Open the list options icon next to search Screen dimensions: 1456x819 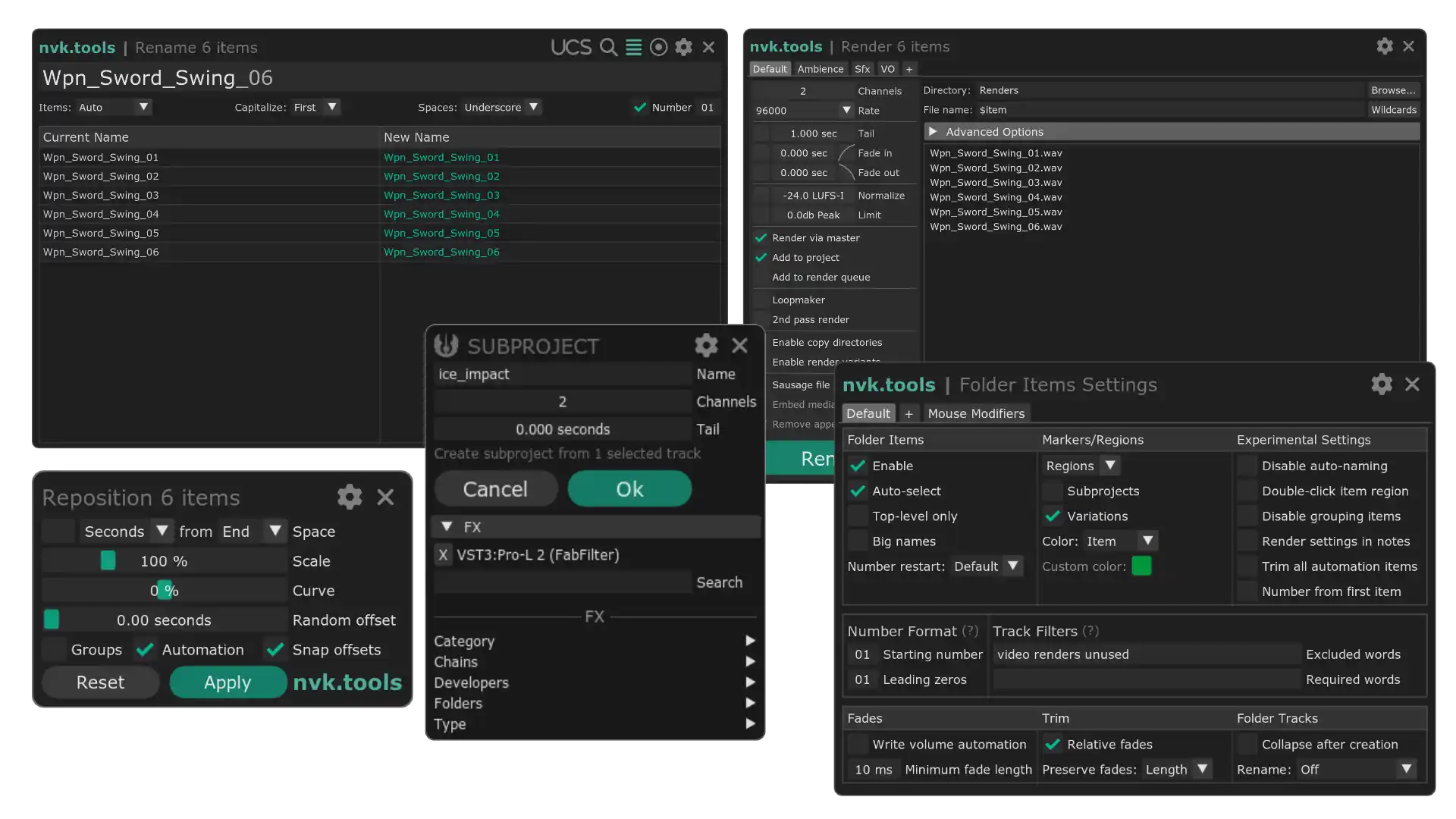[x=633, y=47]
